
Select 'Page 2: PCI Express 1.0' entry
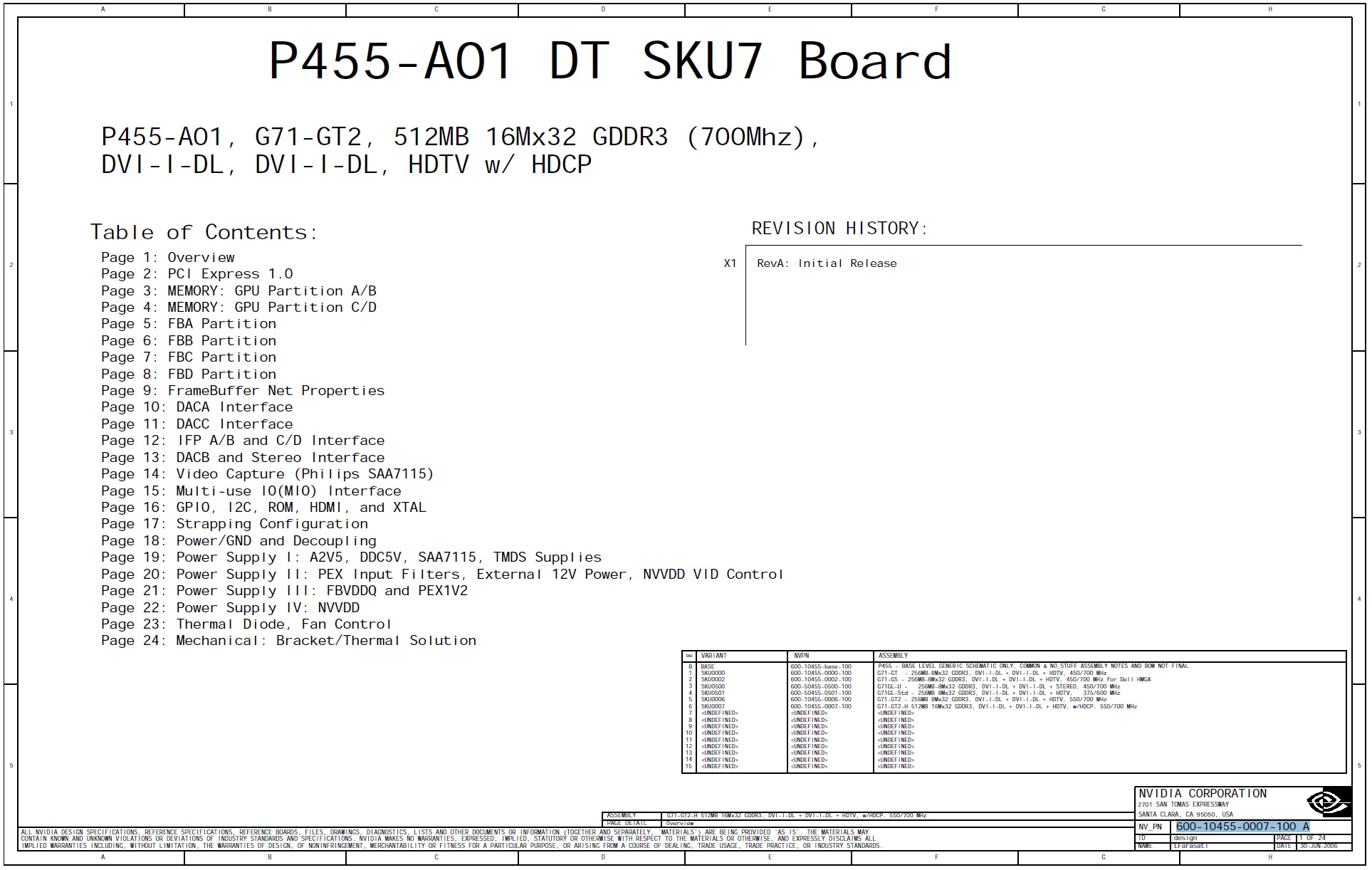point(197,274)
